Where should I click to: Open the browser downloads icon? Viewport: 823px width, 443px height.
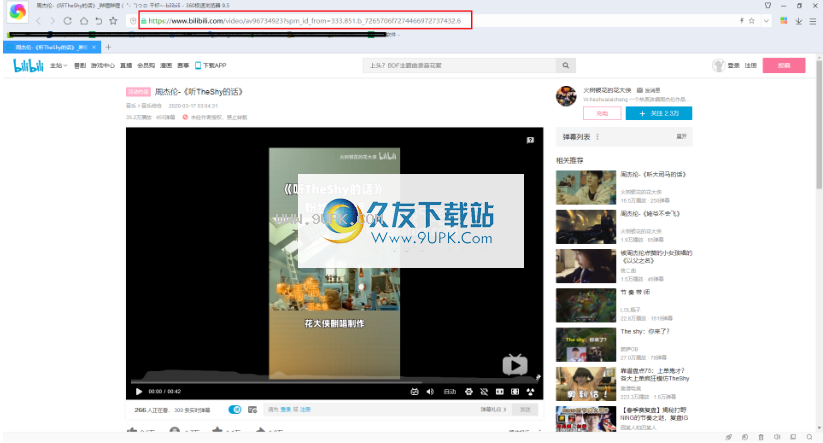point(798,21)
